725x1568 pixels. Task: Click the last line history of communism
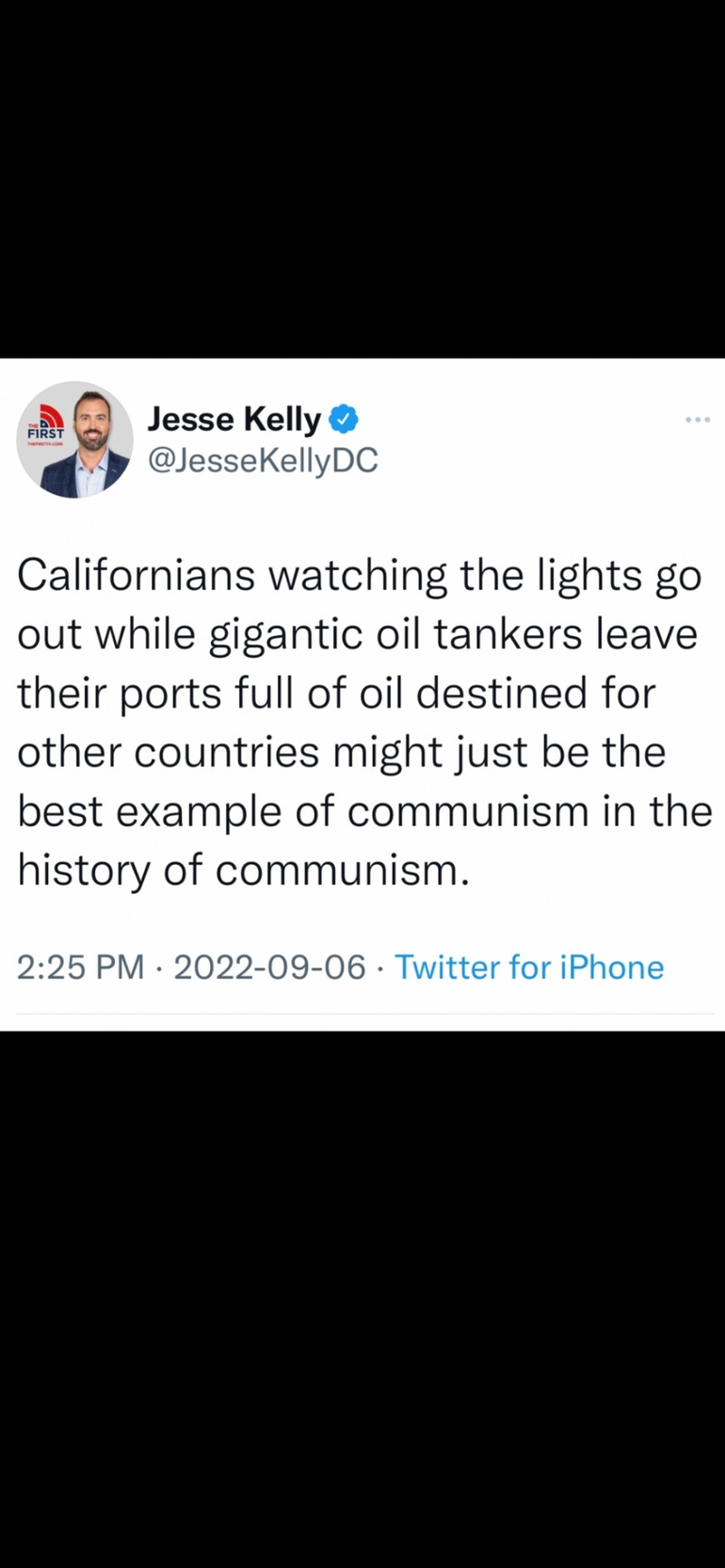pos(243,871)
